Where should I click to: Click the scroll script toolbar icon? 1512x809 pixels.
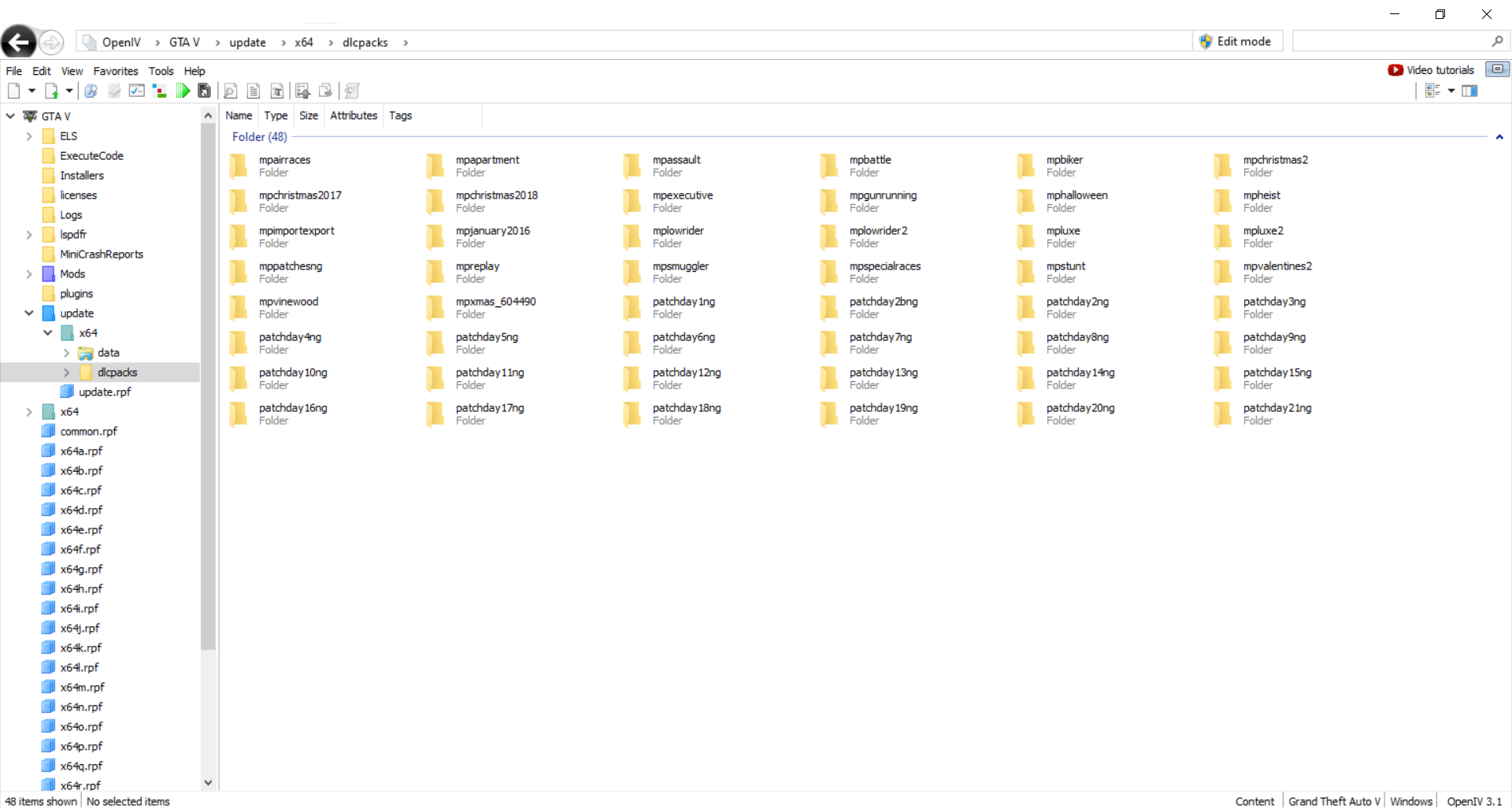tap(352, 91)
